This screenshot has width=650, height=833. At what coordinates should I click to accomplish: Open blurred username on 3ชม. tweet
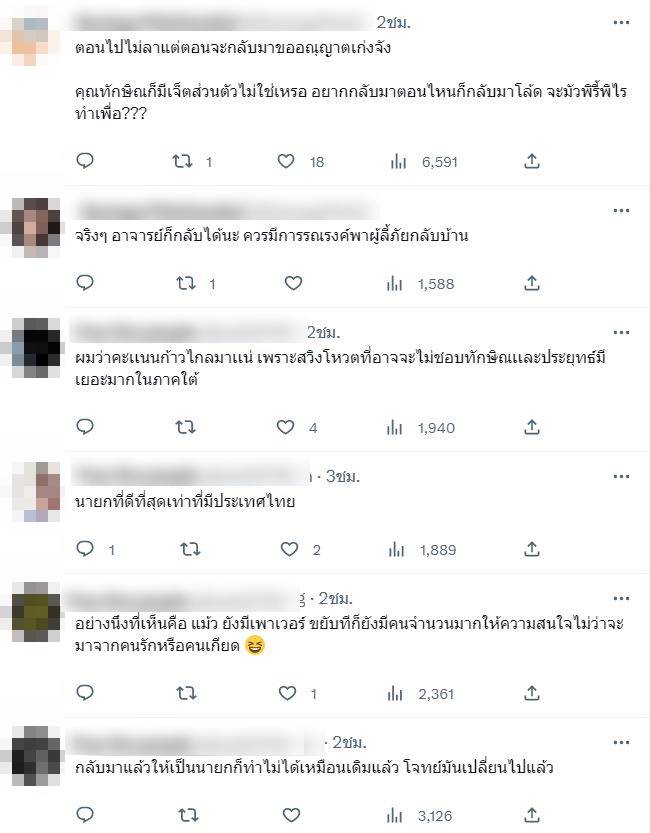pyautogui.click(x=190, y=475)
